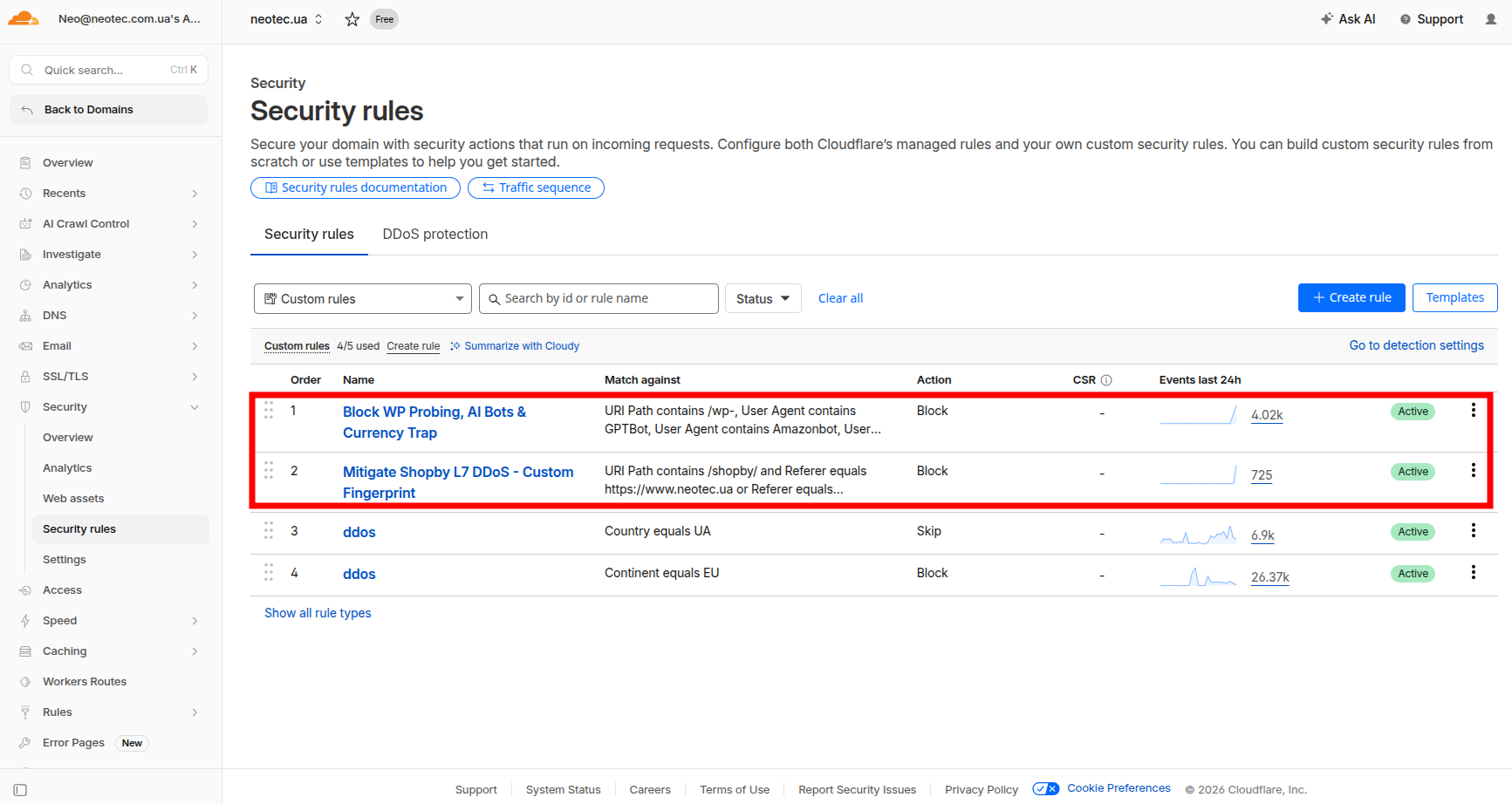Click the blue Create rule button

(1351, 297)
